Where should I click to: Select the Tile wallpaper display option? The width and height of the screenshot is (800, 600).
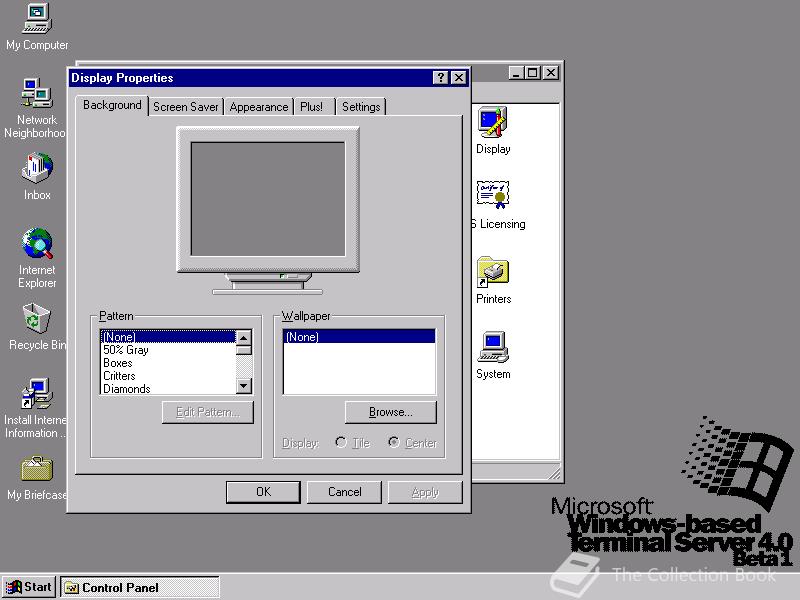pyautogui.click(x=341, y=442)
